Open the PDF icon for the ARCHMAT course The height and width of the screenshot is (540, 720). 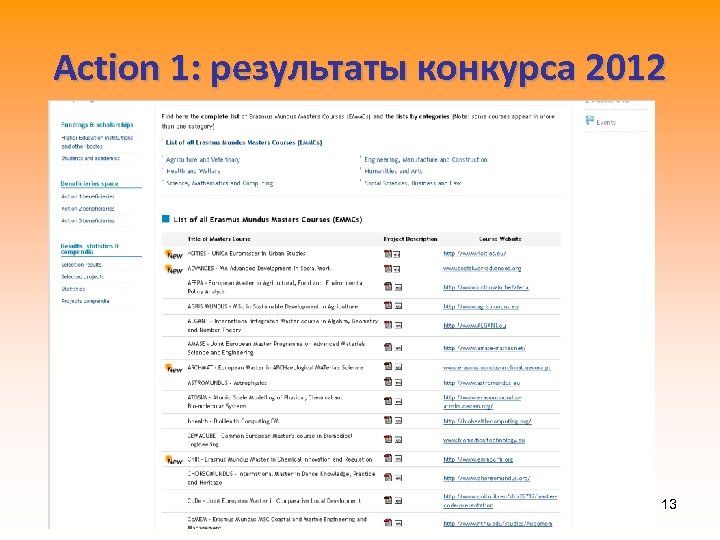pyautogui.click(x=388, y=366)
